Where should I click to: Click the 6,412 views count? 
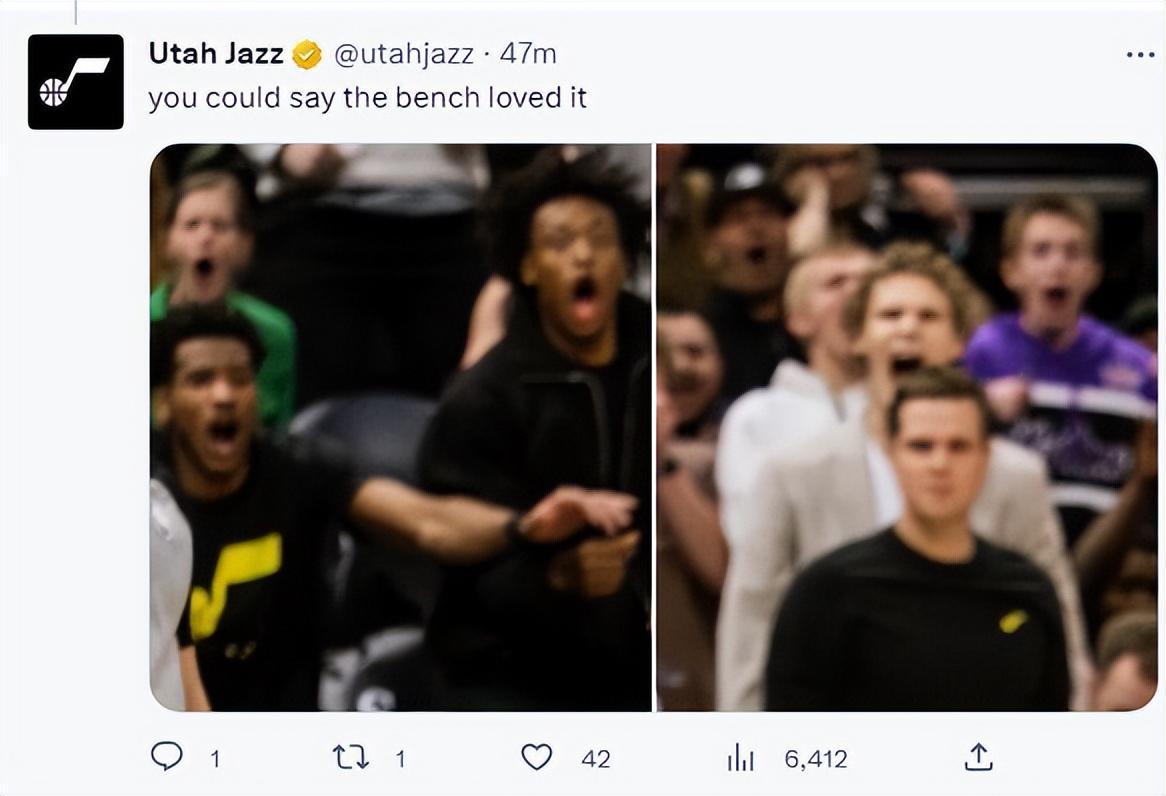click(x=815, y=759)
